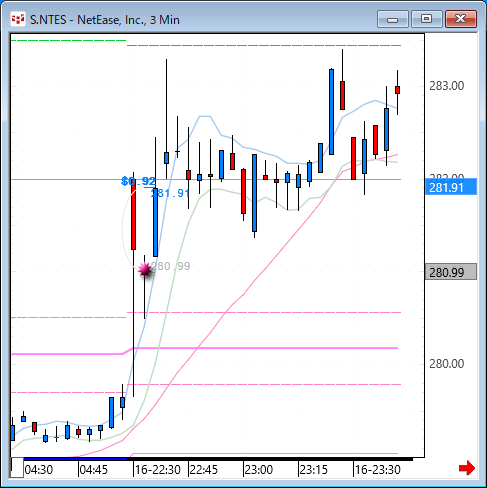Click the $0.92 profit label on chart
This screenshot has width=487, height=488.
[138, 181]
